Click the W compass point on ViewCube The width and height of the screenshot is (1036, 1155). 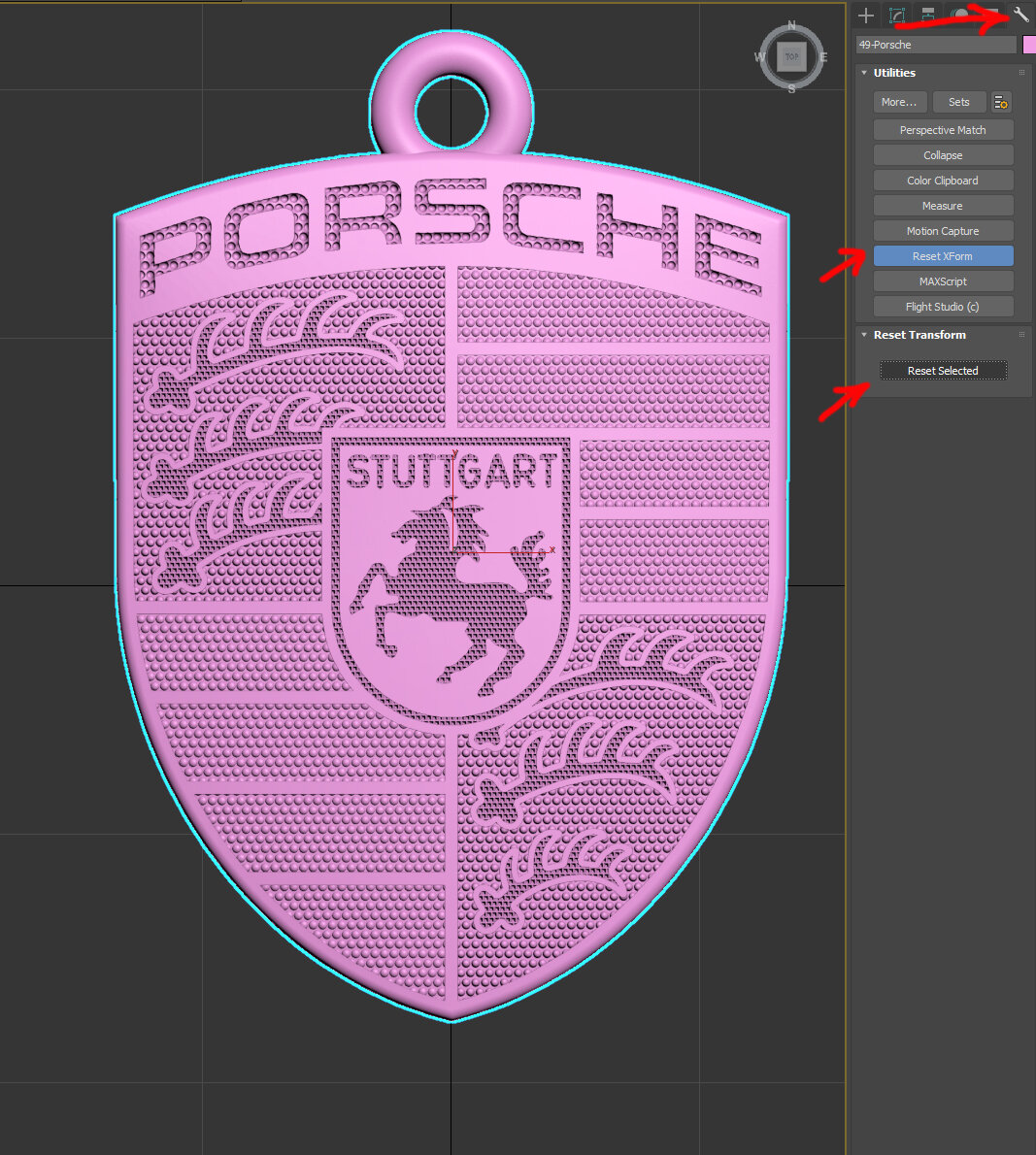[x=759, y=56]
